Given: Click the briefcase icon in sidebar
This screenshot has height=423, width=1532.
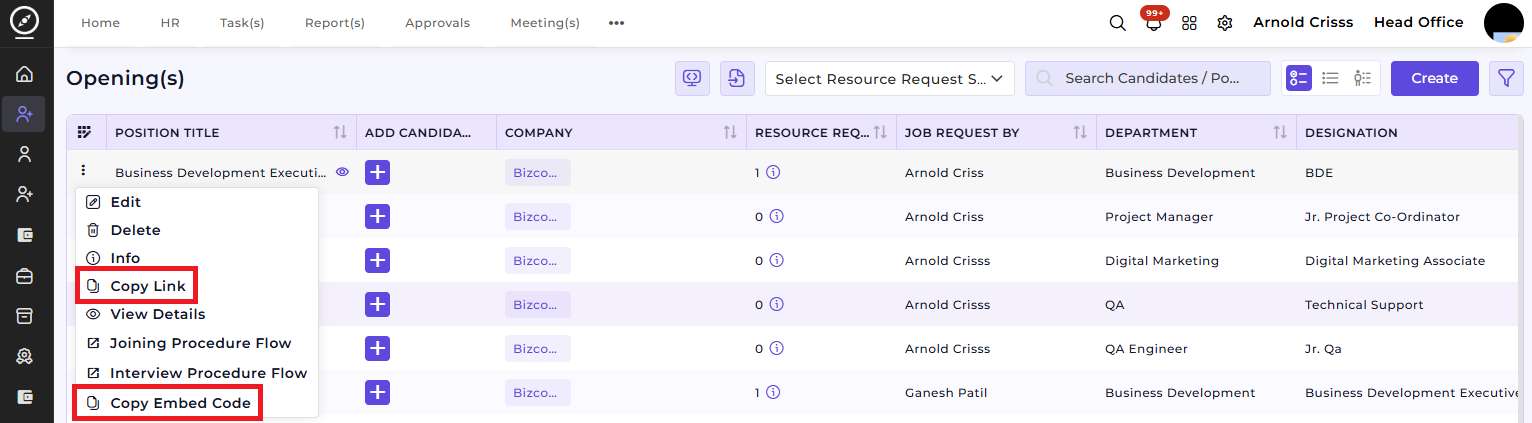Looking at the screenshot, I should 24,276.
